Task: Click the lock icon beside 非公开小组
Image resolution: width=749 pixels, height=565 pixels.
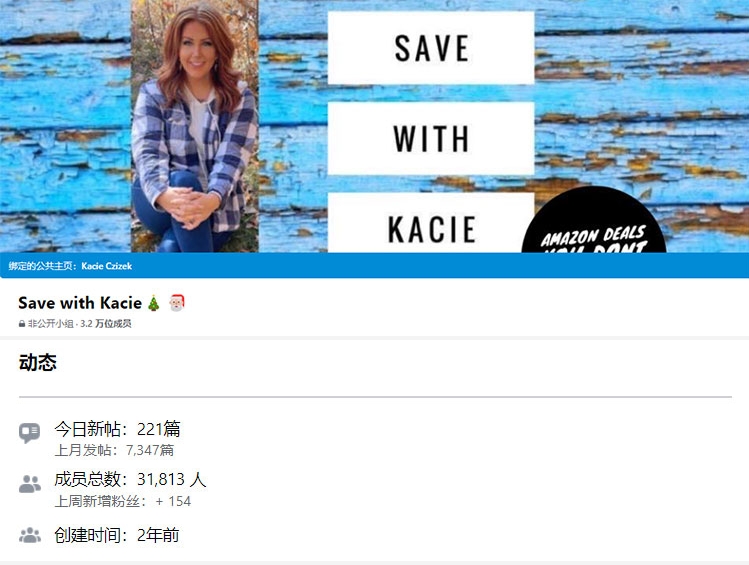Action: [x=21, y=324]
